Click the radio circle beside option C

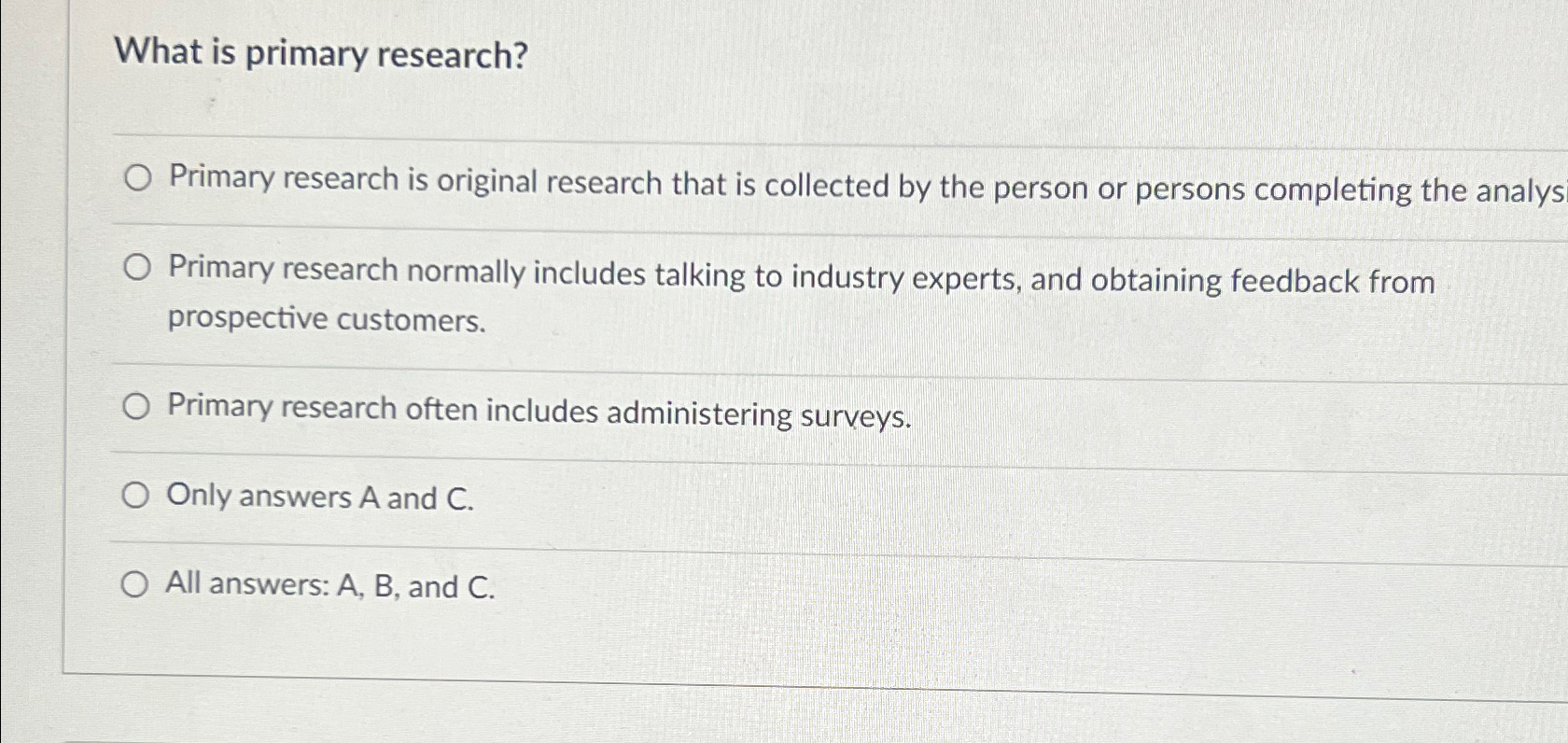[136, 404]
